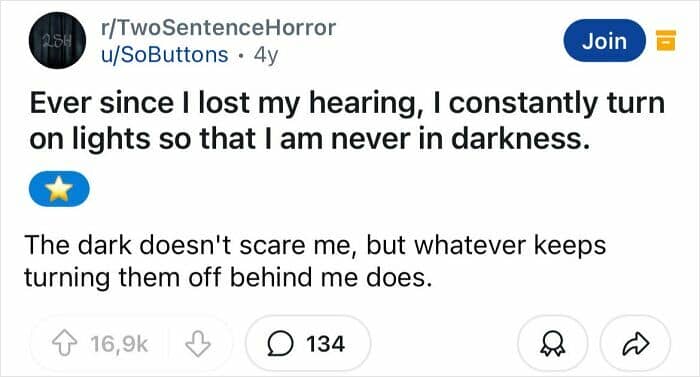
Task: Open comments via the speech bubble icon
Action: [x=280, y=344]
